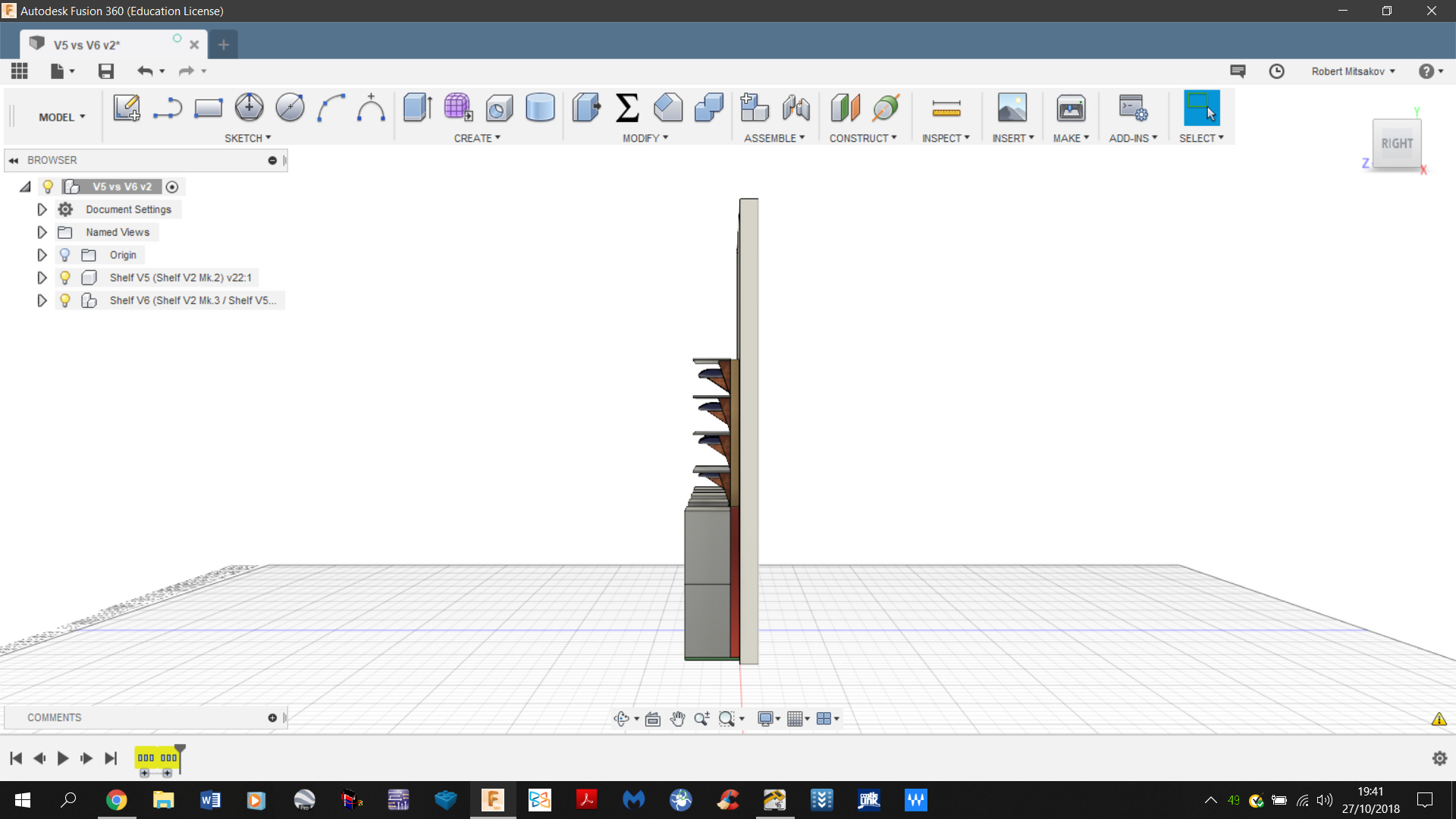
Task: Open the CREATE menu
Action: pyautogui.click(x=477, y=138)
